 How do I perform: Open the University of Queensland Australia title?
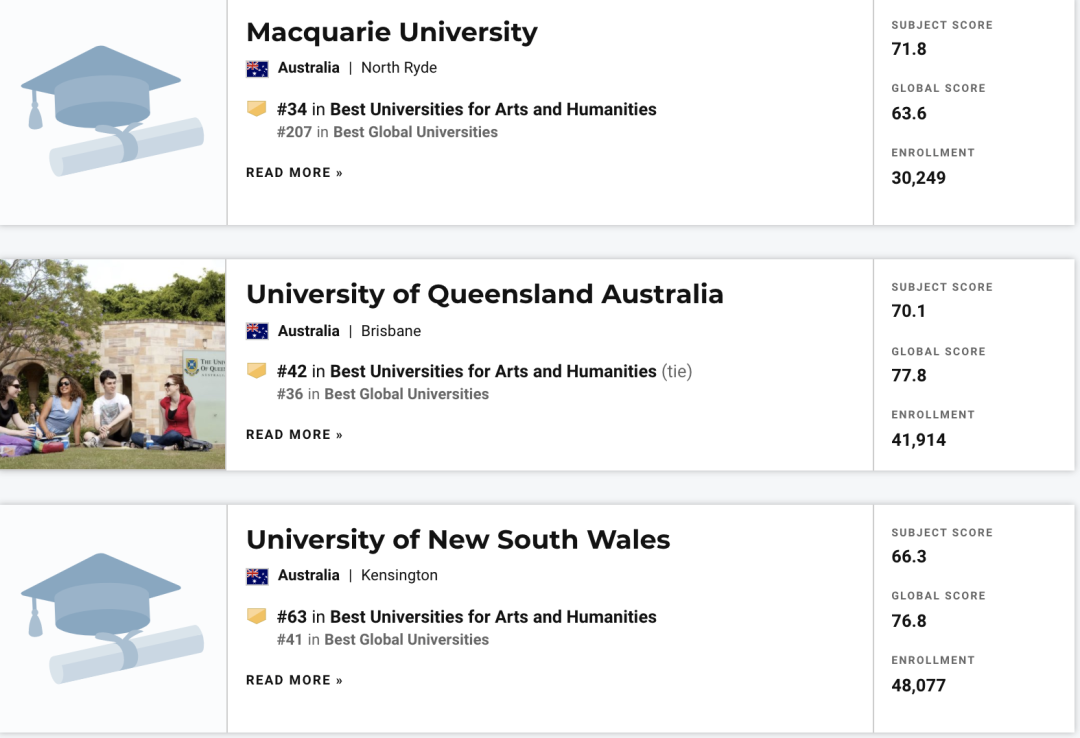pyautogui.click(x=485, y=294)
